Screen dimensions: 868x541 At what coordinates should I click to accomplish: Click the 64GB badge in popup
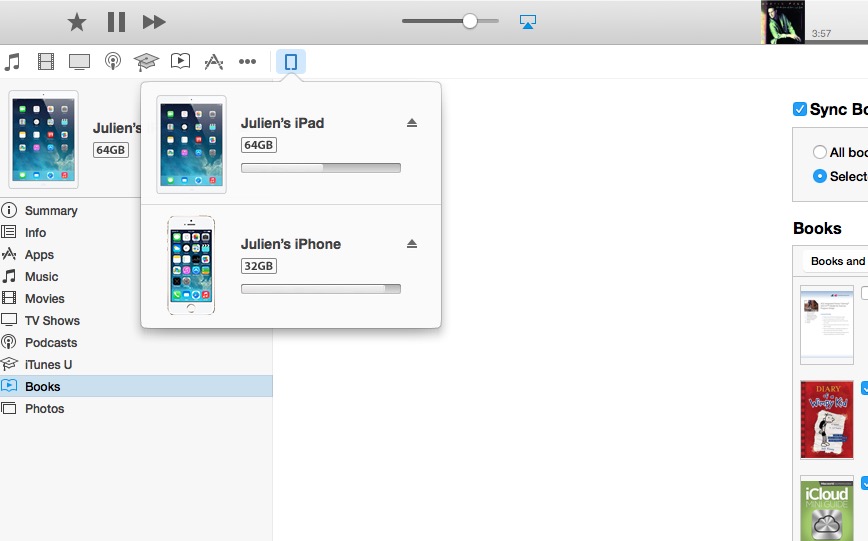point(259,145)
